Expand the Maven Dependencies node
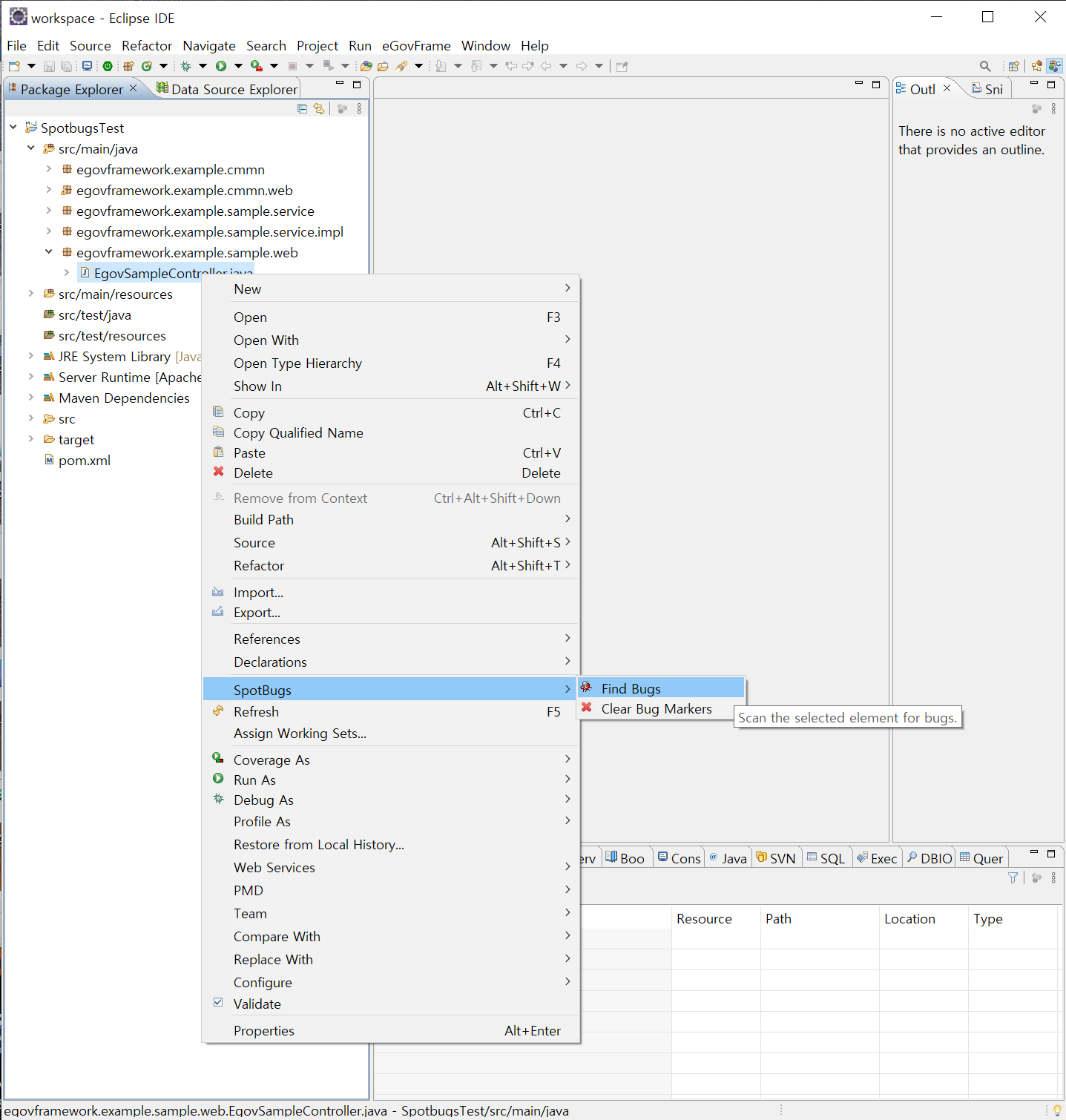This screenshot has height=1120, width=1066. click(x=31, y=398)
